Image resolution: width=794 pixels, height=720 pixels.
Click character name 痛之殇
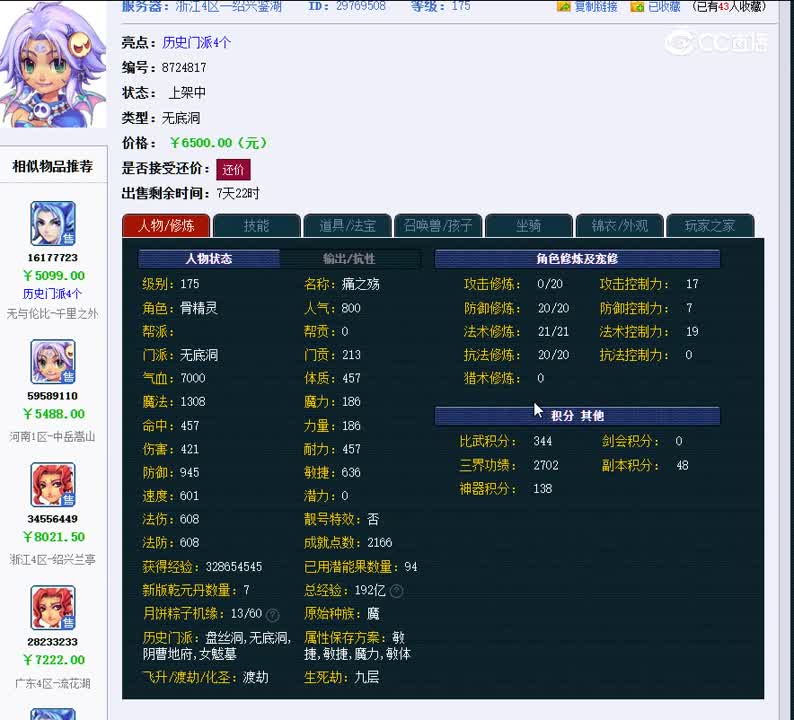(x=361, y=284)
